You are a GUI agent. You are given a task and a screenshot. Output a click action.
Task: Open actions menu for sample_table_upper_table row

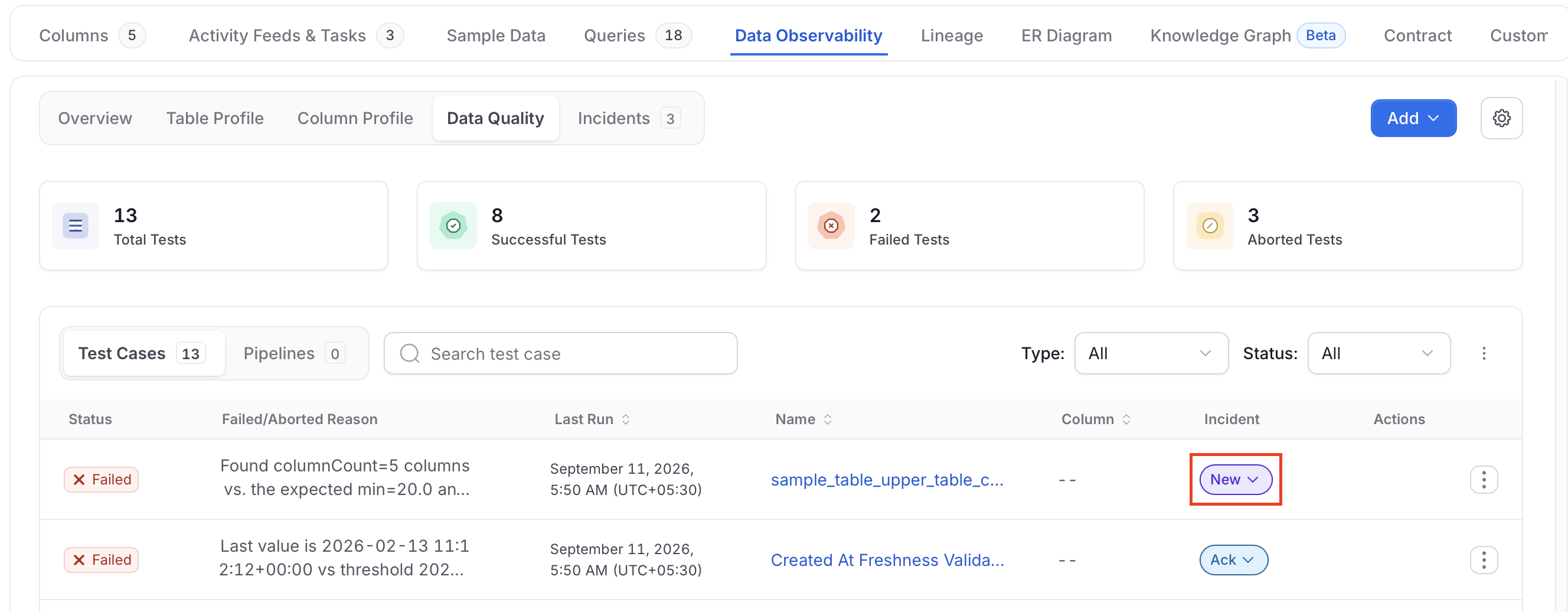[1484, 480]
